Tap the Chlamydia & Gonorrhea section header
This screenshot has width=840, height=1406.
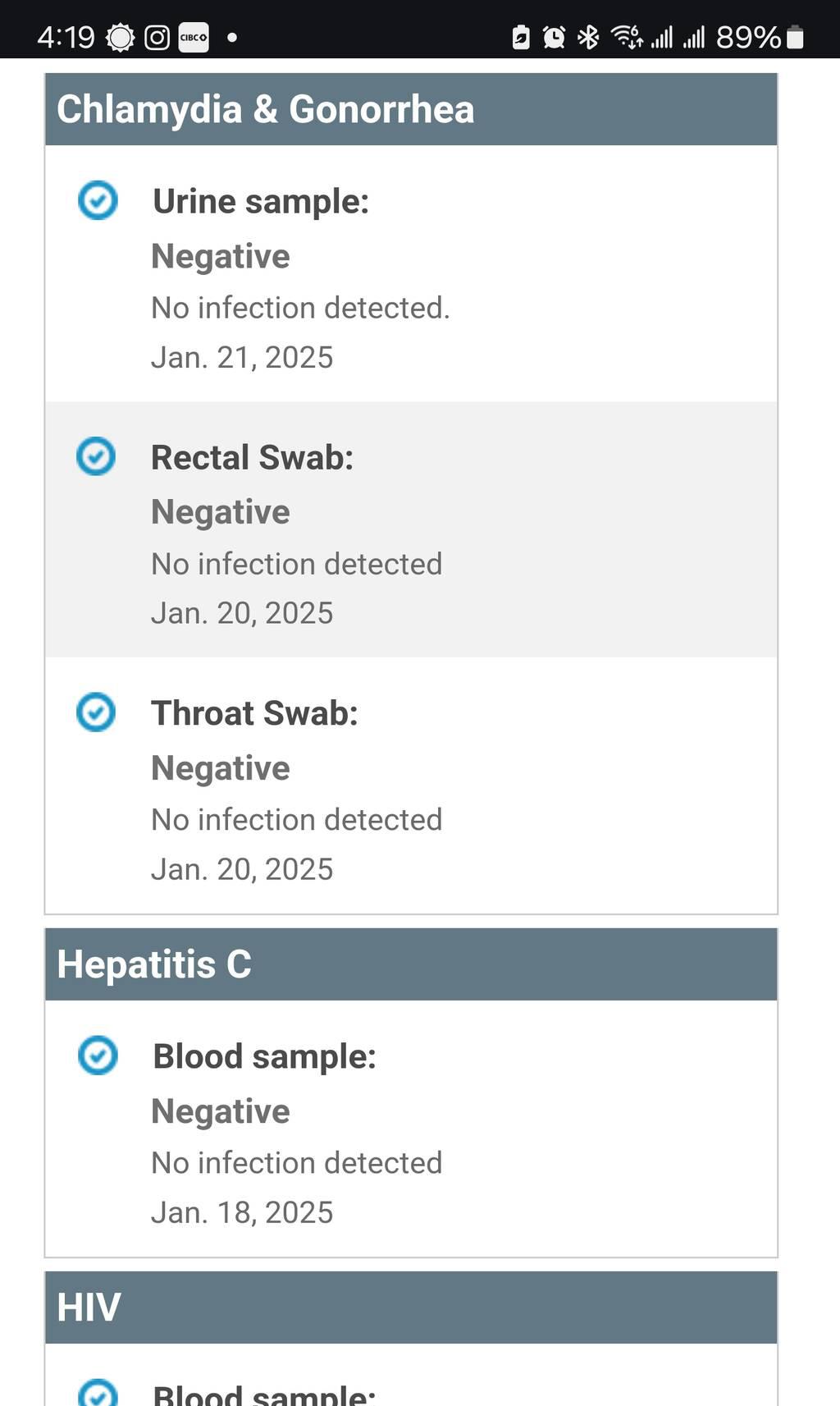266,109
